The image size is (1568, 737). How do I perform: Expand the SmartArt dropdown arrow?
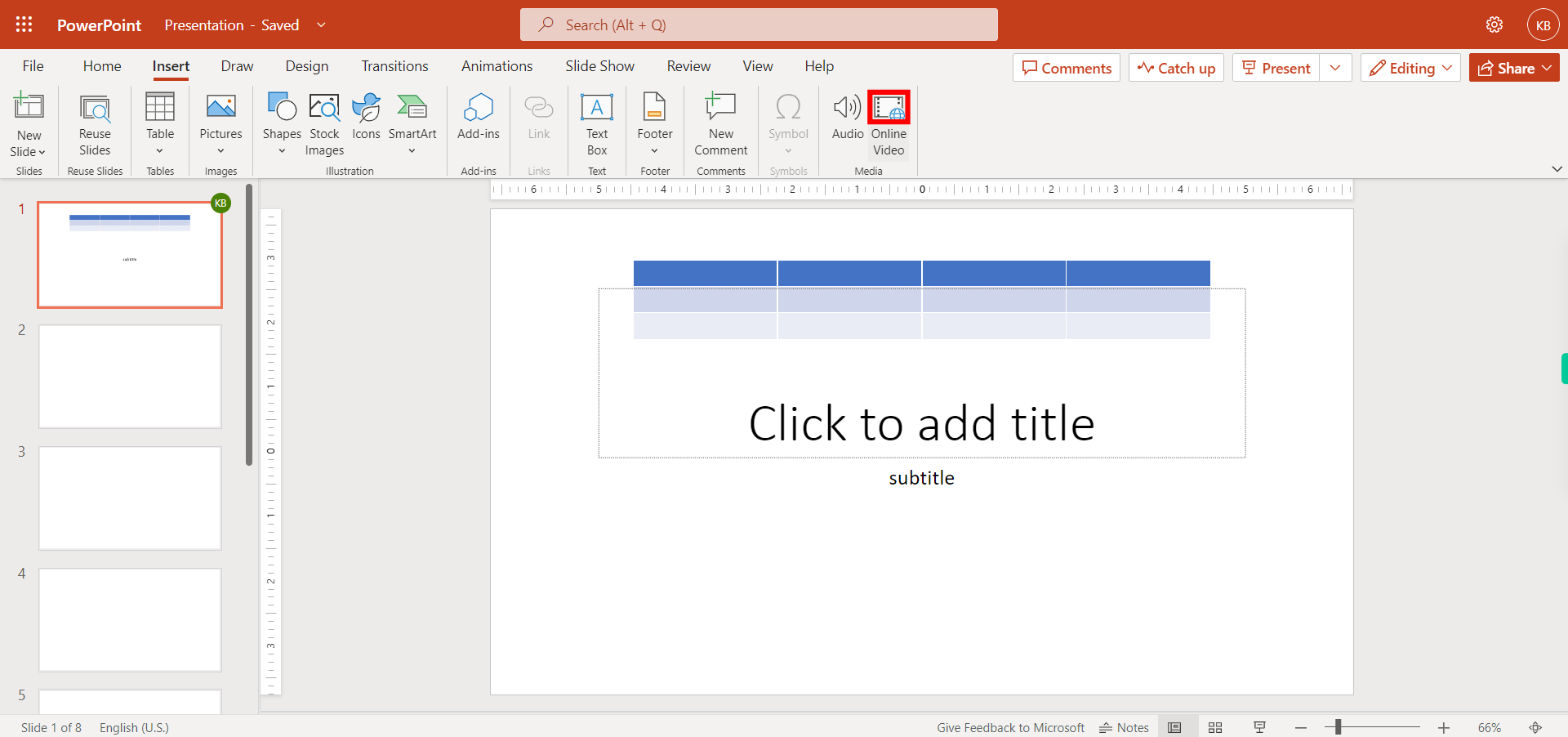[x=412, y=151]
